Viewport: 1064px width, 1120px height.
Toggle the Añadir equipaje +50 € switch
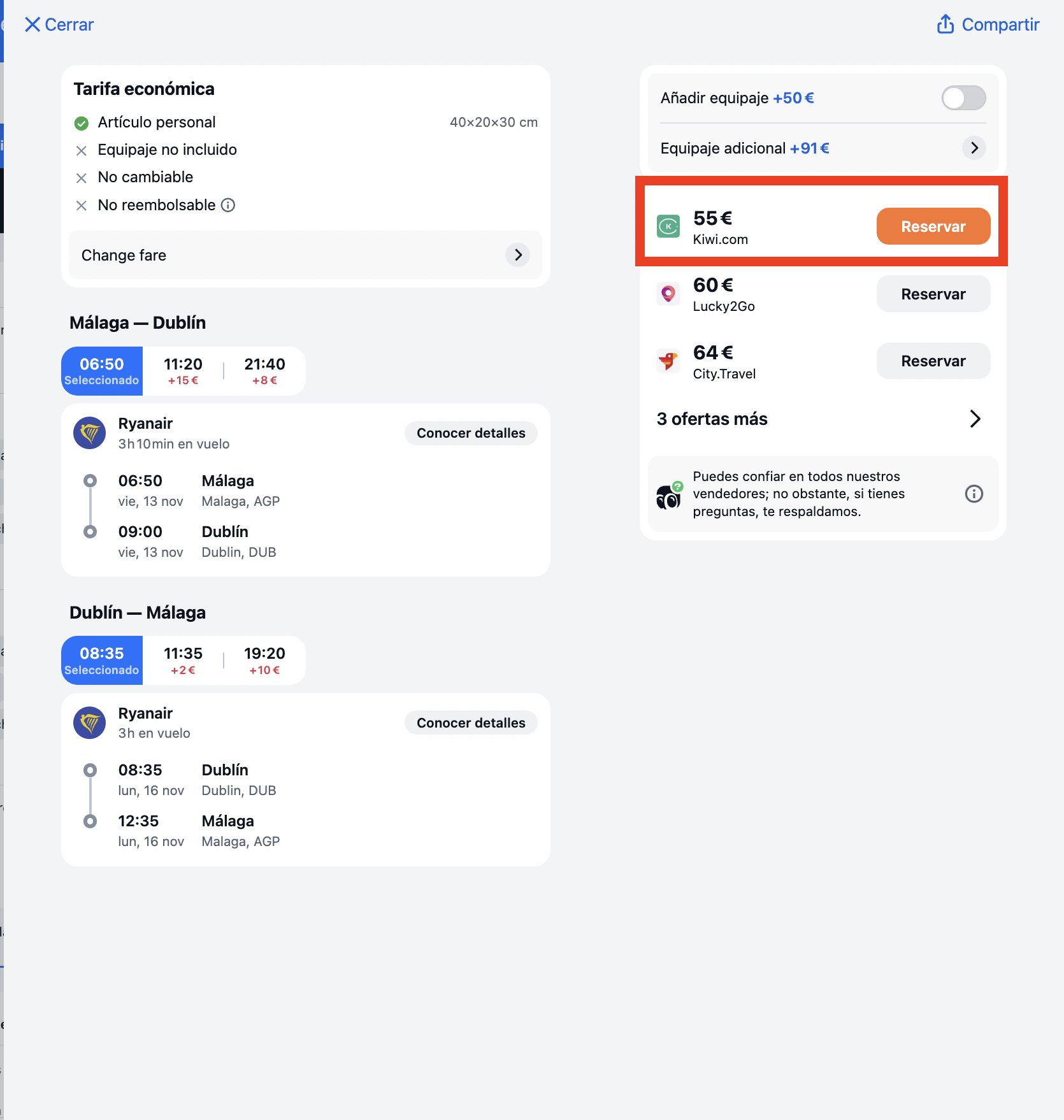coord(963,98)
